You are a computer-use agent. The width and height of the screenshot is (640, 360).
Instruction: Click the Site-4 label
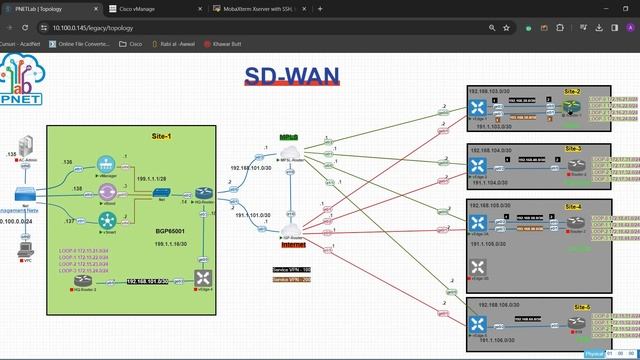click(573, 207)
